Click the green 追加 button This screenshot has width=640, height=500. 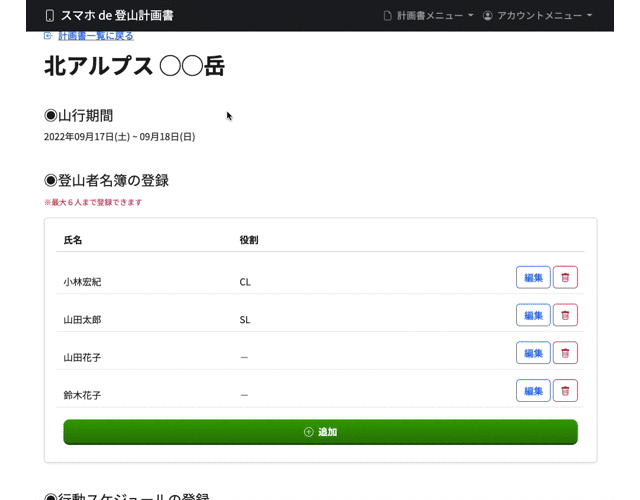320,432
